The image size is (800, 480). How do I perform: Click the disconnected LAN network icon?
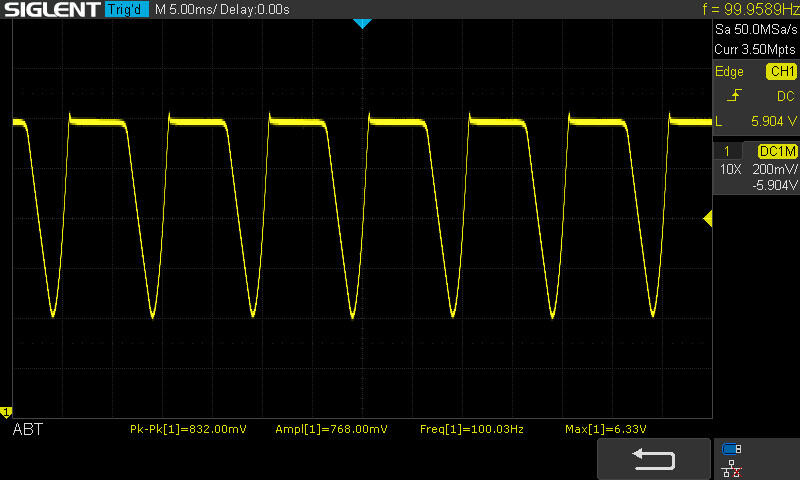[x=731, y=466]
